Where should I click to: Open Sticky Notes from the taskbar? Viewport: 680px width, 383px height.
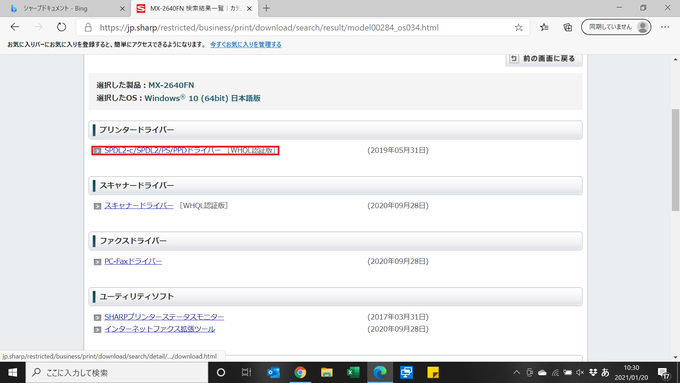[x=433, y=373]
